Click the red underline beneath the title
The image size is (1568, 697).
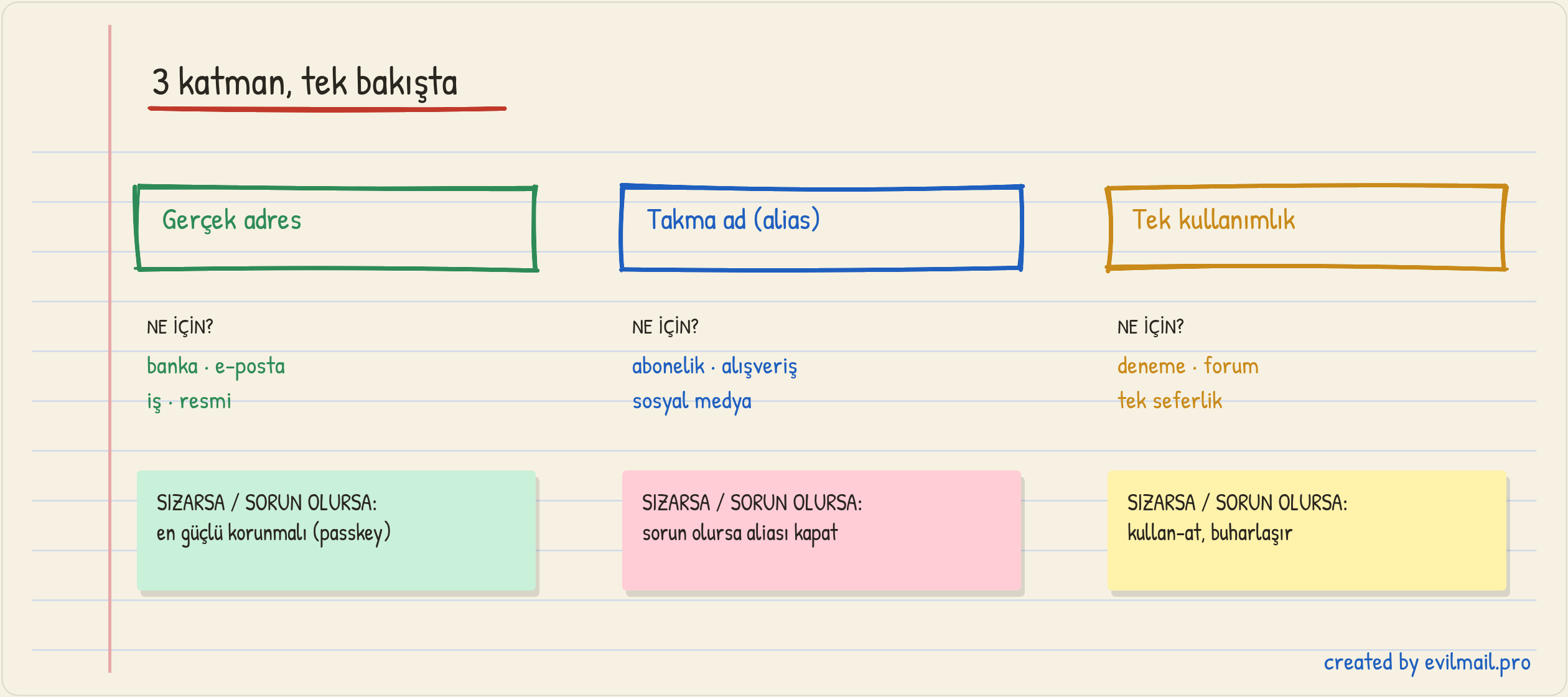pyautogui.click(x=327, y=109)
